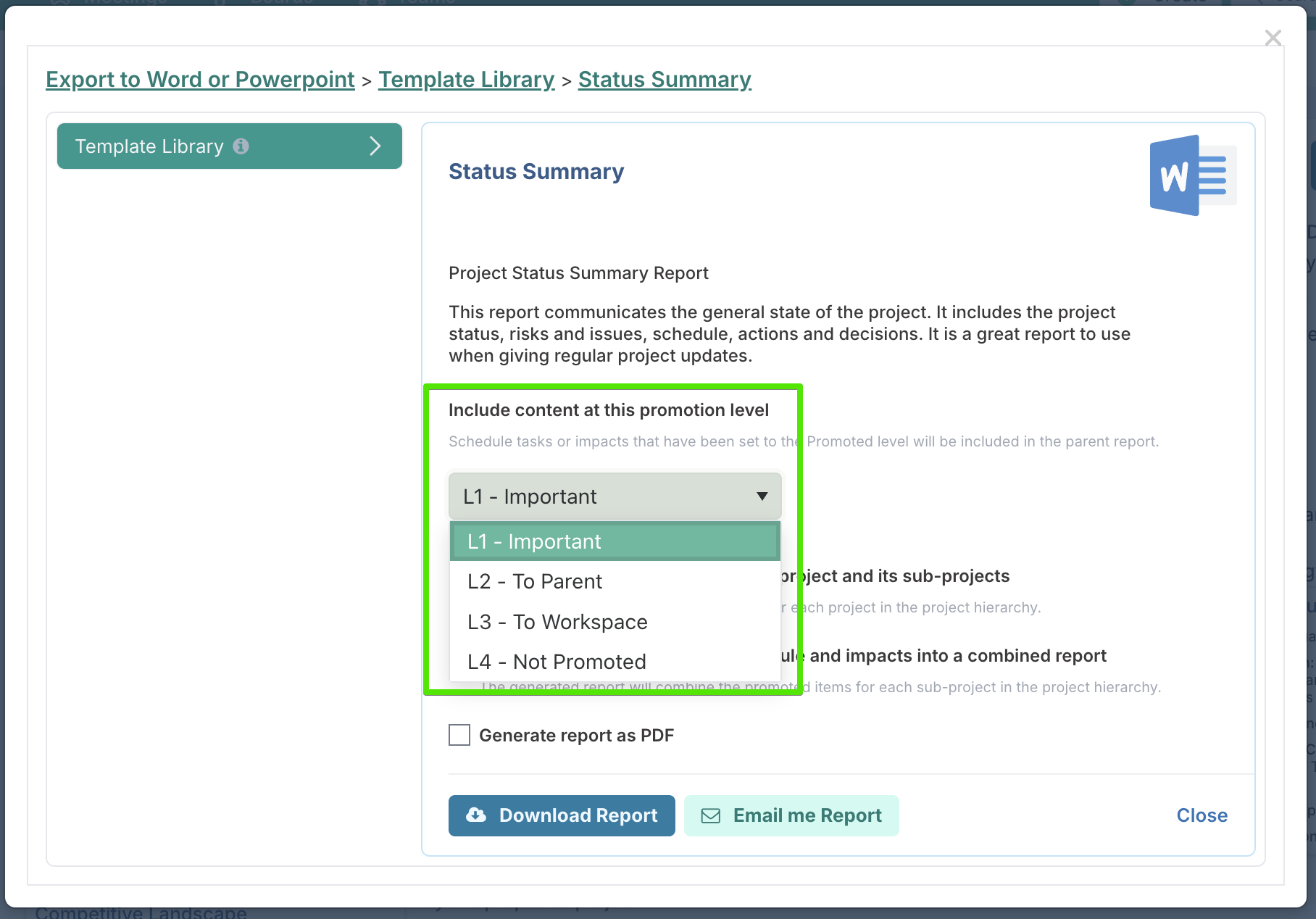Click the cloud download icon
Screen dimensions: 1316x919
(x=476, y=815)
